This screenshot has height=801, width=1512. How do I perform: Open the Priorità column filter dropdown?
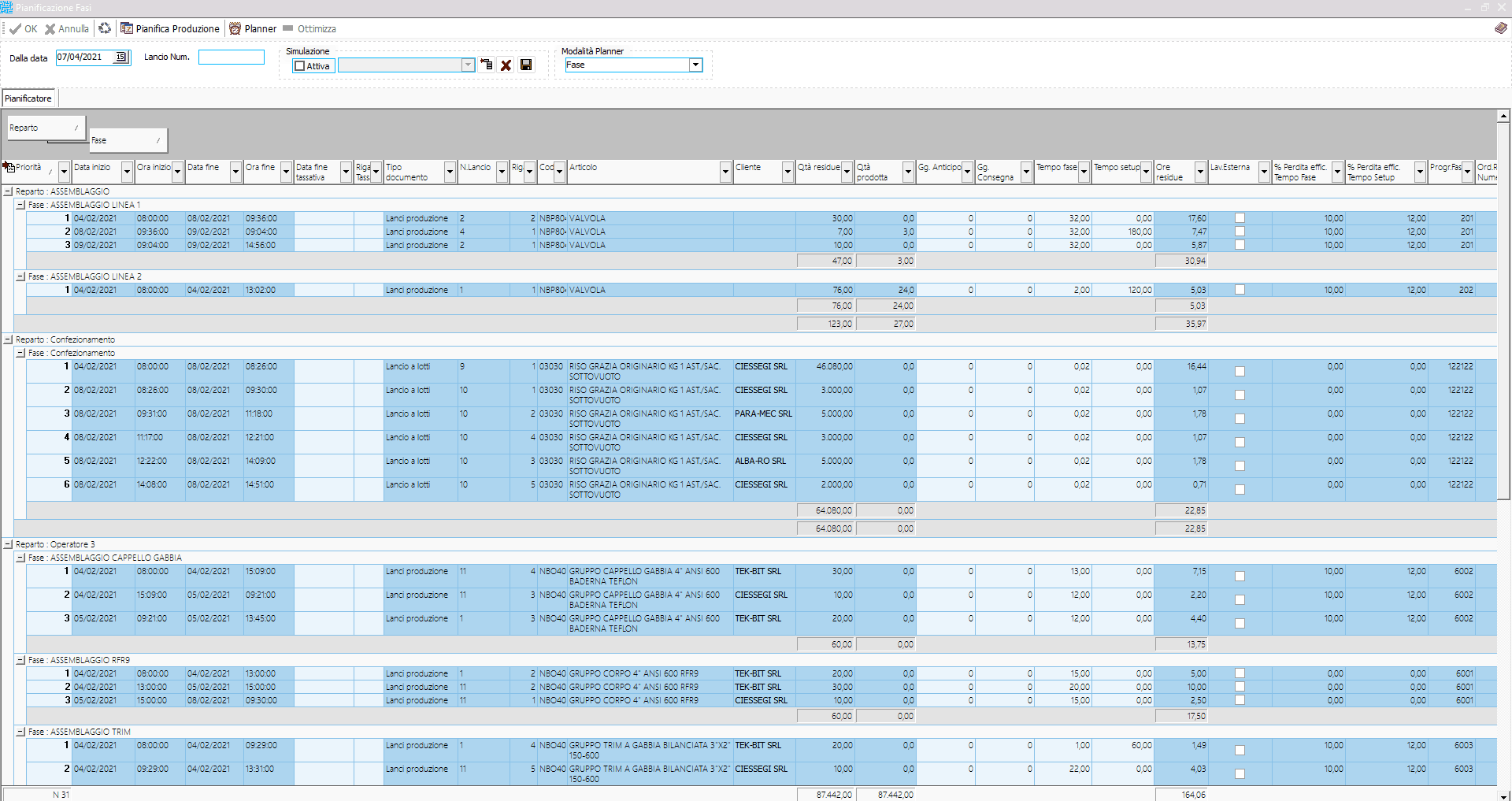(65, 172)
